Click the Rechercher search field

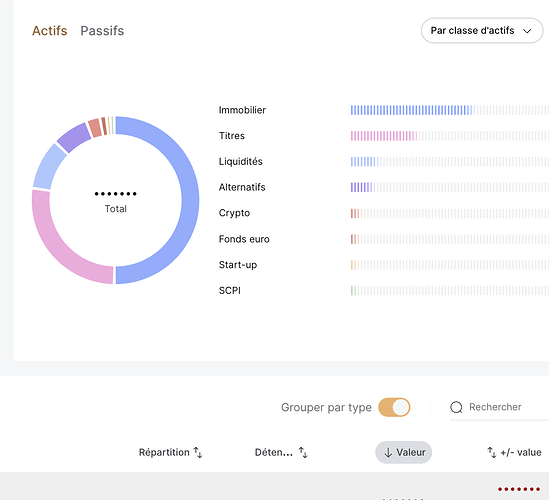coord(499,407)
